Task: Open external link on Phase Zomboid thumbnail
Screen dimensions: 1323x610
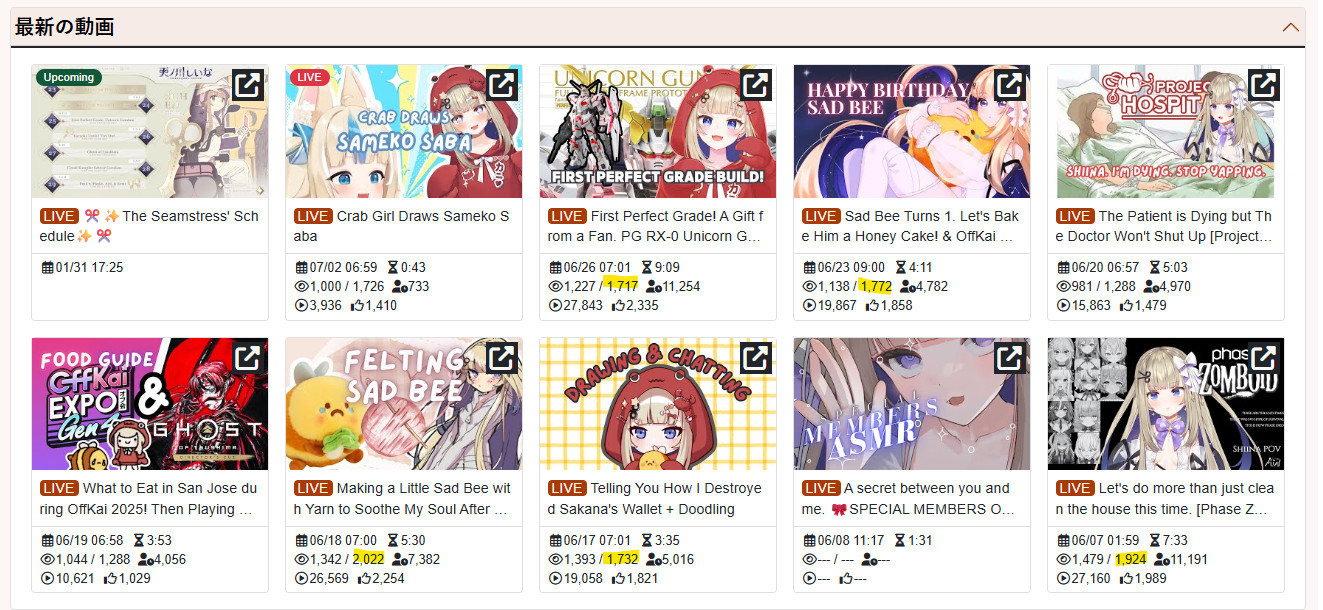Action: [x=1264, y=358]
